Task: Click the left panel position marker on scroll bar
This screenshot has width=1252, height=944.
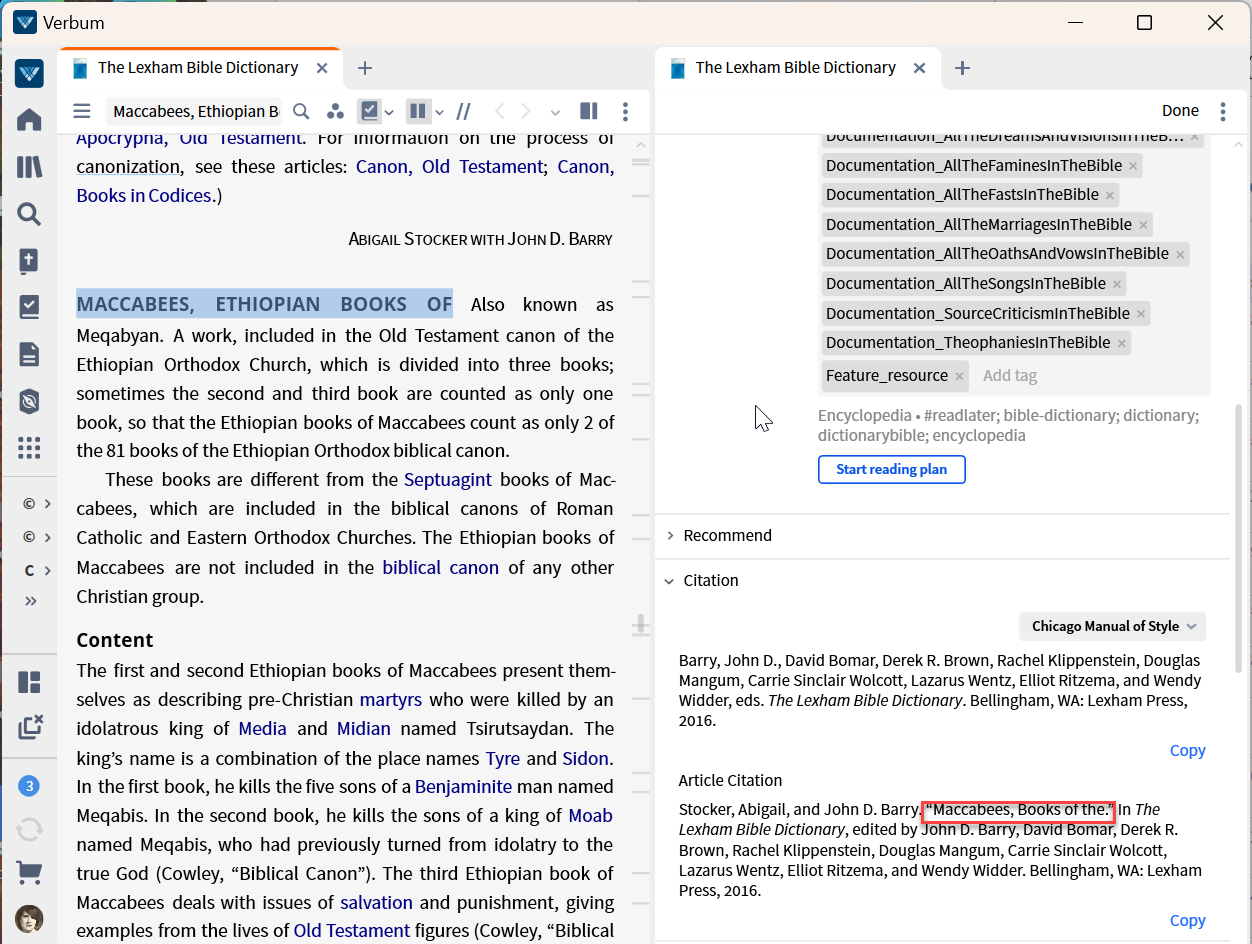Action: tap(641, 626)
